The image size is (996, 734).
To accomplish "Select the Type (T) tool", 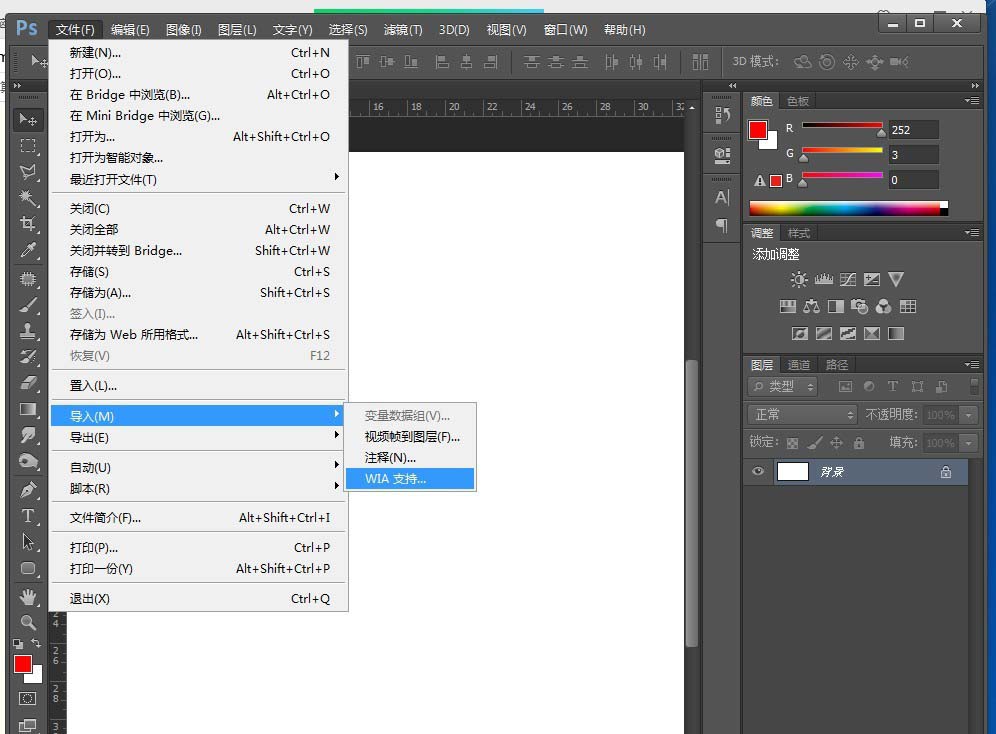I will [28, 516].
